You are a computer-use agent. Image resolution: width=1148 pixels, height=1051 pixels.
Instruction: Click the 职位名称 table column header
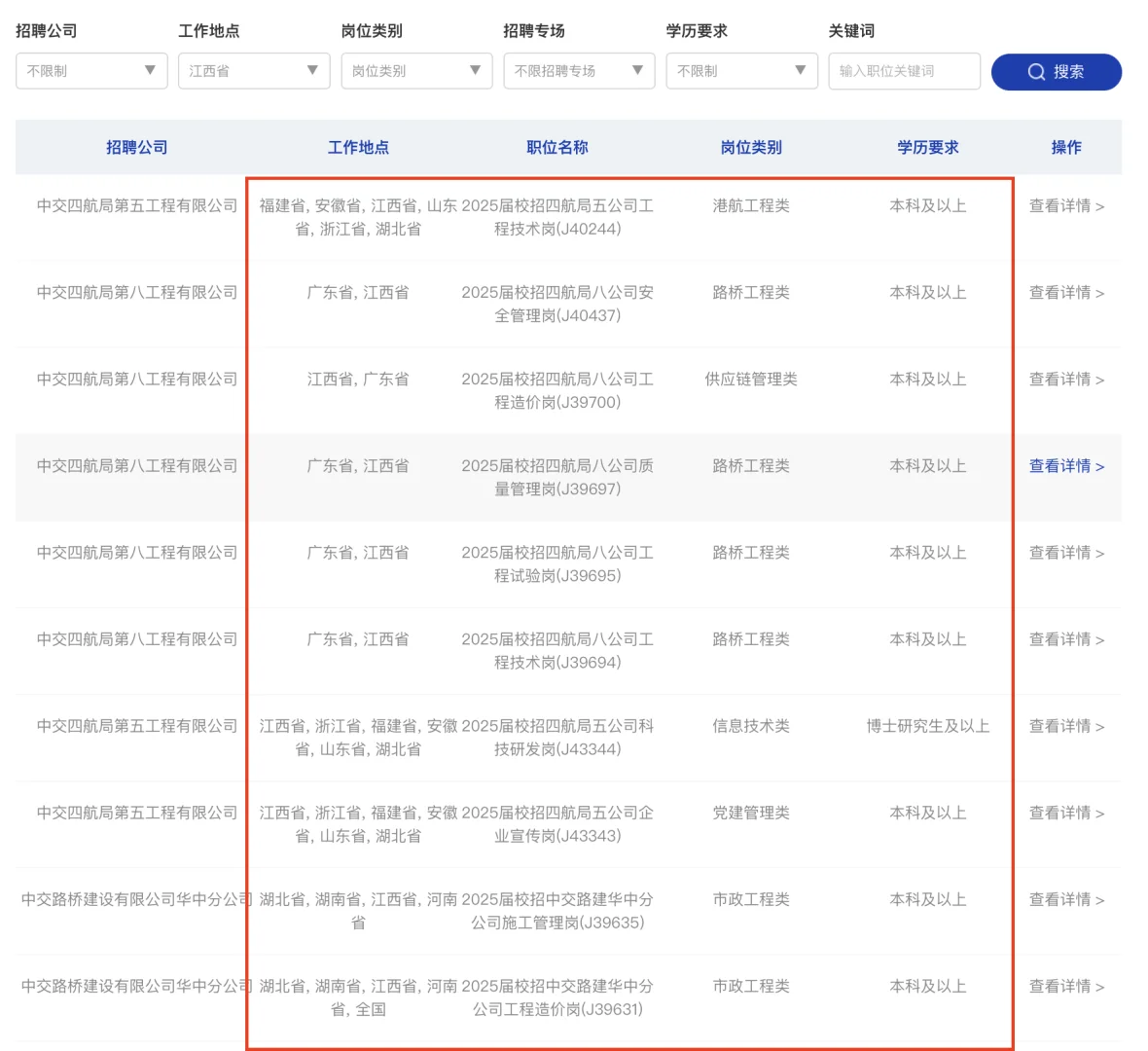(557, 147)
